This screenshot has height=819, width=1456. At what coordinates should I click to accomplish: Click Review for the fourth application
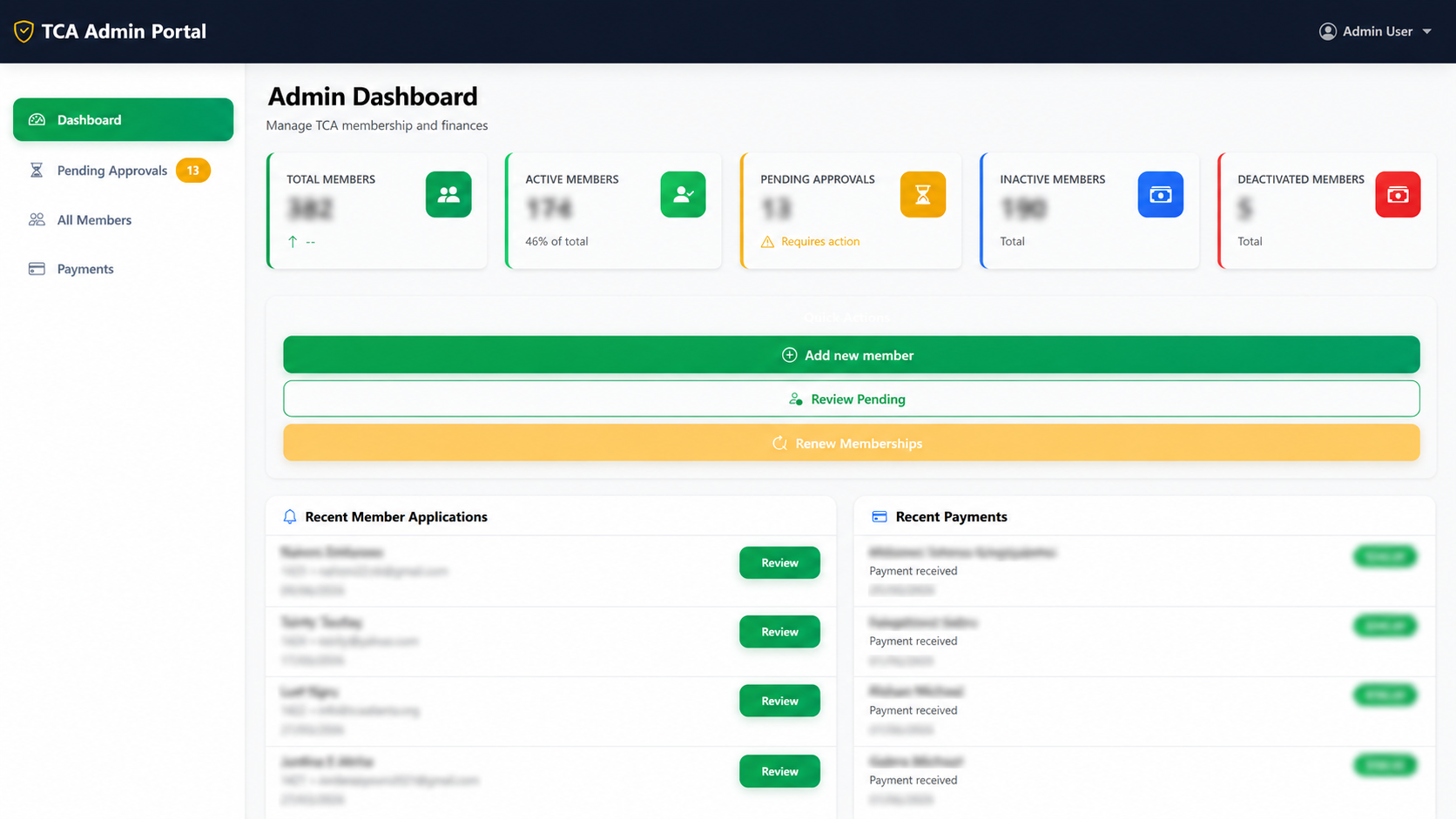click(x=779, y=771)
